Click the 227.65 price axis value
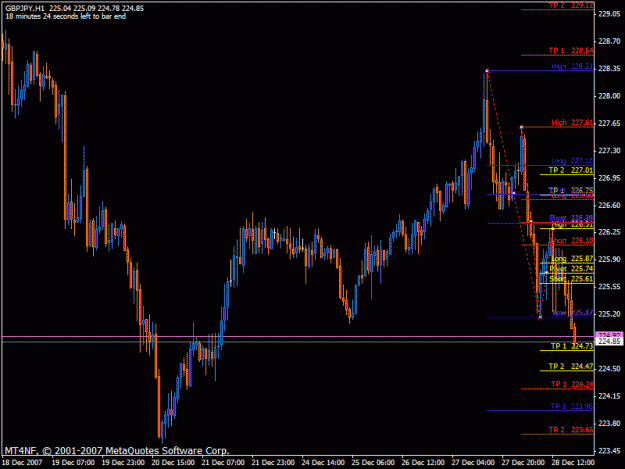 click(x=609, y=124)
